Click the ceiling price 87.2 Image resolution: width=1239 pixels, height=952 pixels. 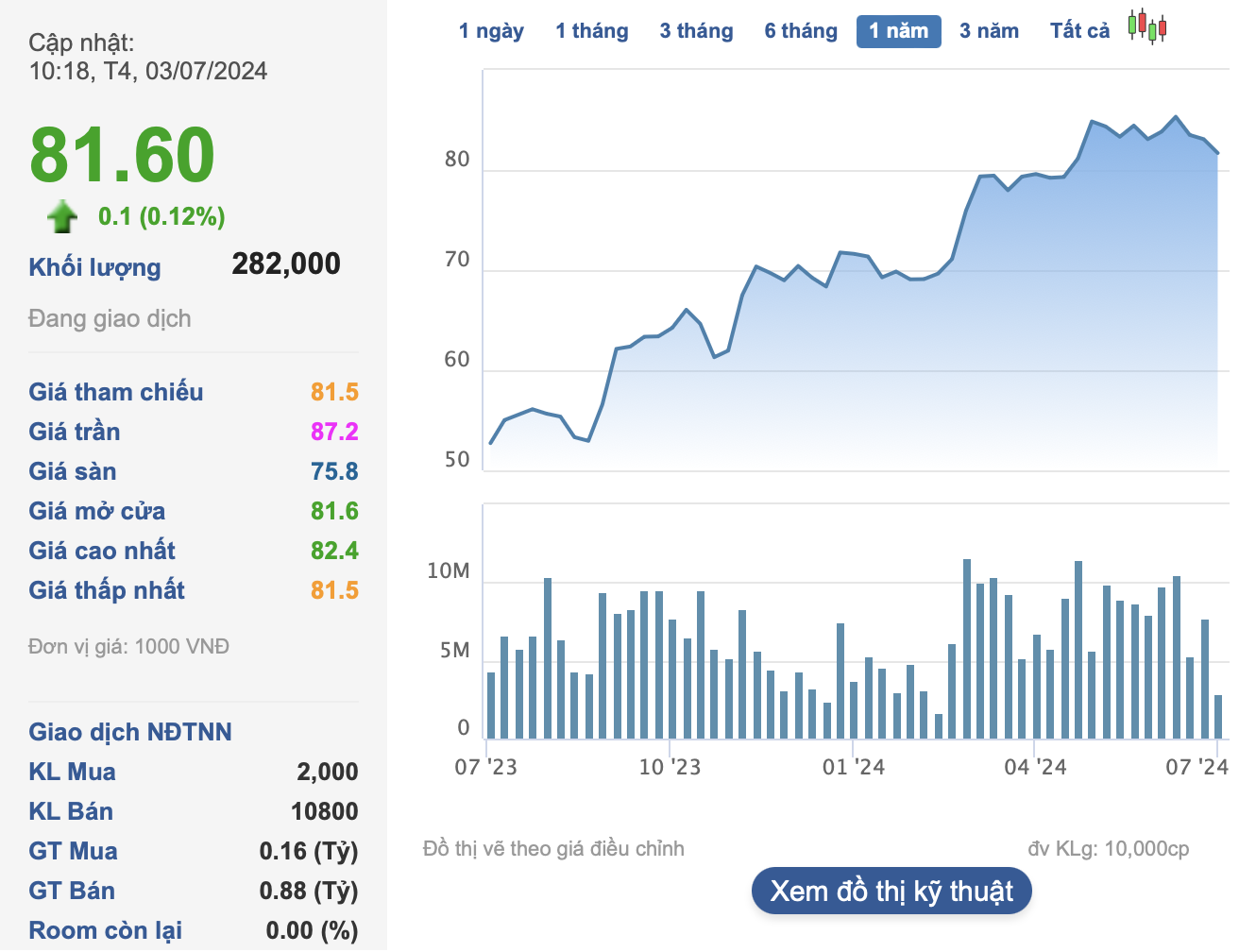pyautogui.click(x=334, y=432)
